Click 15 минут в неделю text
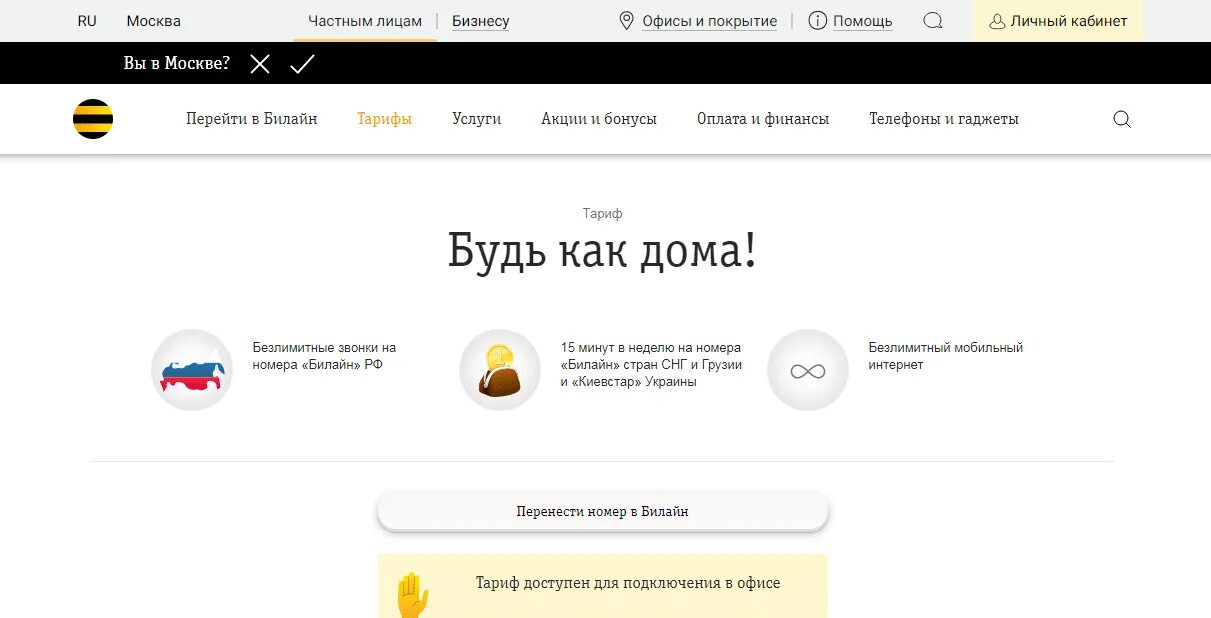 tap(652, 365)
